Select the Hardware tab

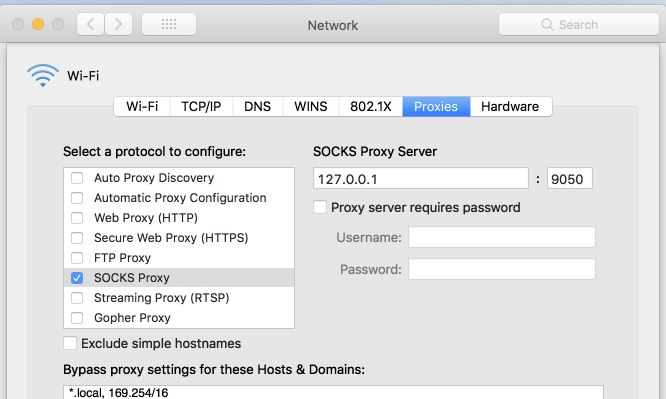pyautogui.click(x=510, y=106)
